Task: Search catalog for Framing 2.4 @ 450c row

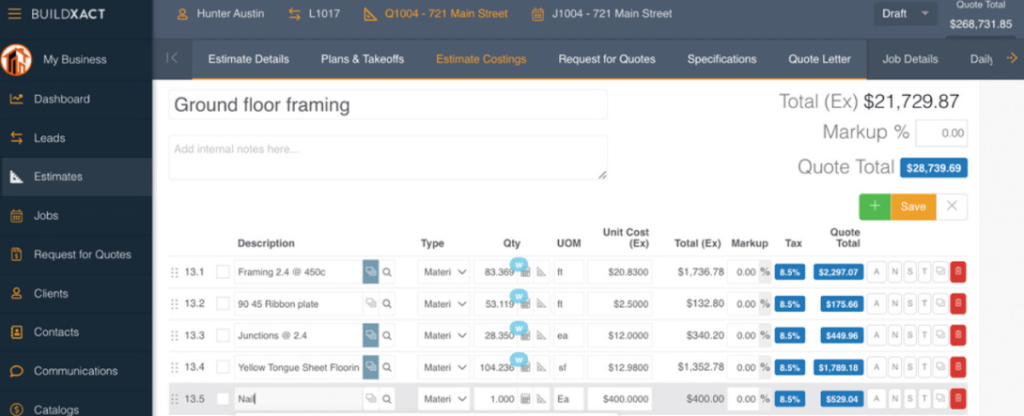Action: click(x=387, y=272)
